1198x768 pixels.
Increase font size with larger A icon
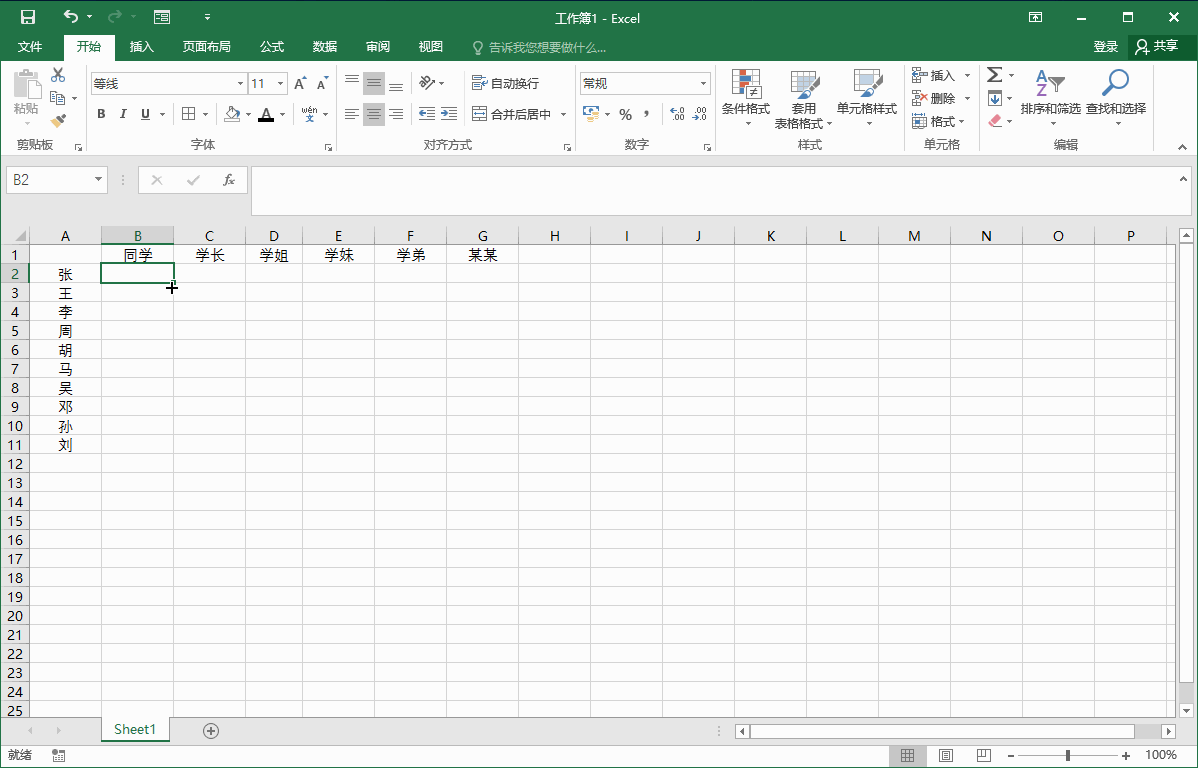click(300, 83)
